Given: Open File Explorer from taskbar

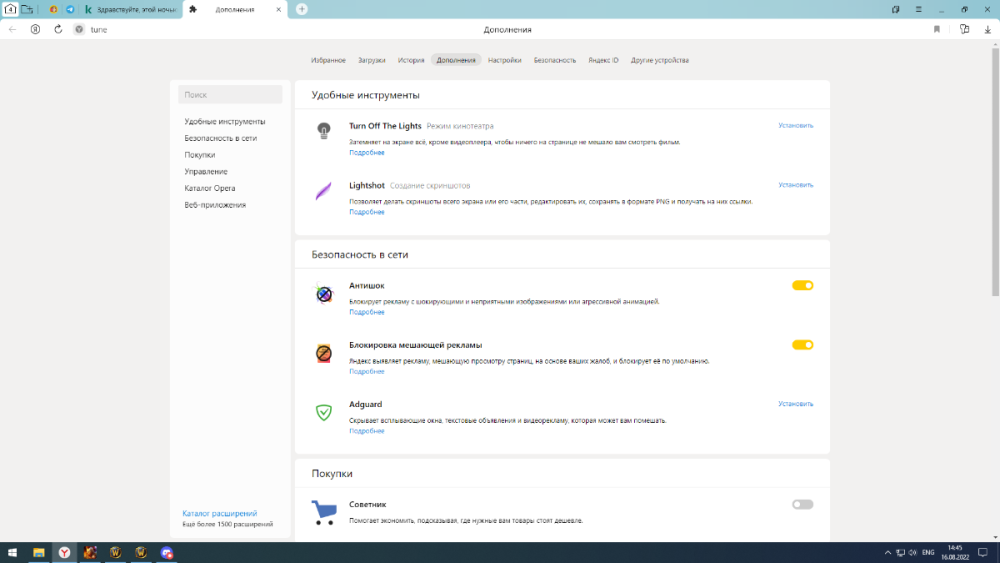Looking at the screenshot, I should pyautogui.click(x=38, y=553).
